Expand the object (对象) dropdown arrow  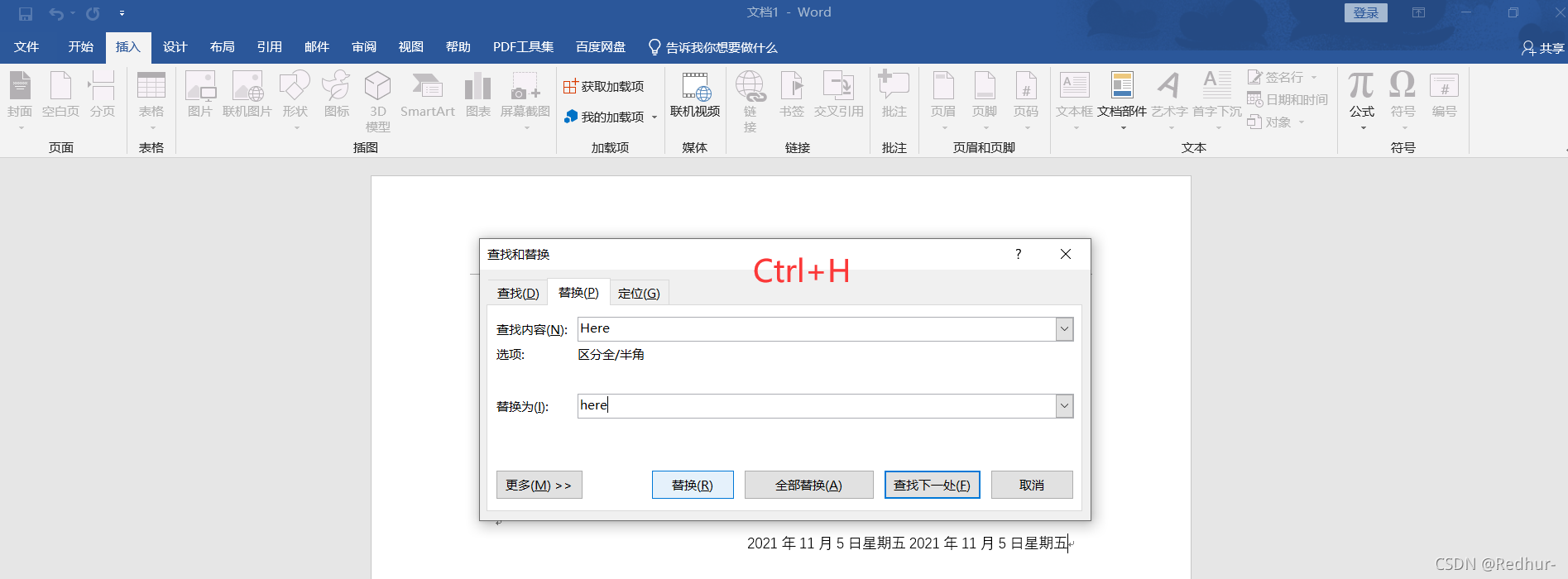tap(1302, 122)
